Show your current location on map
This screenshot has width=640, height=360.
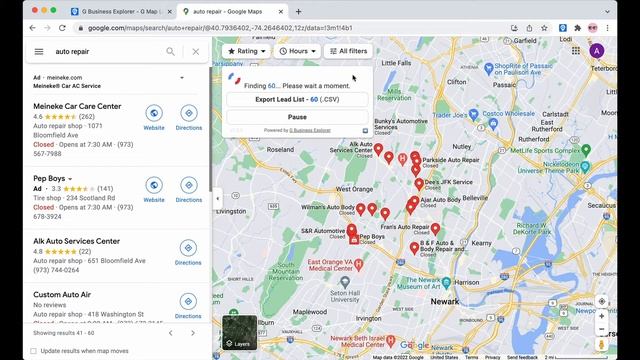coord(602,302)
